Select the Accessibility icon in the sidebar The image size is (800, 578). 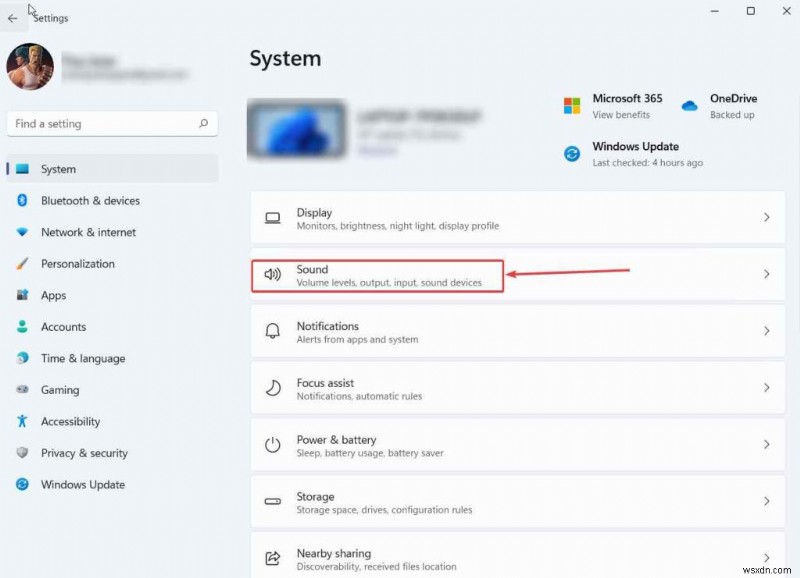coord(20,421)
